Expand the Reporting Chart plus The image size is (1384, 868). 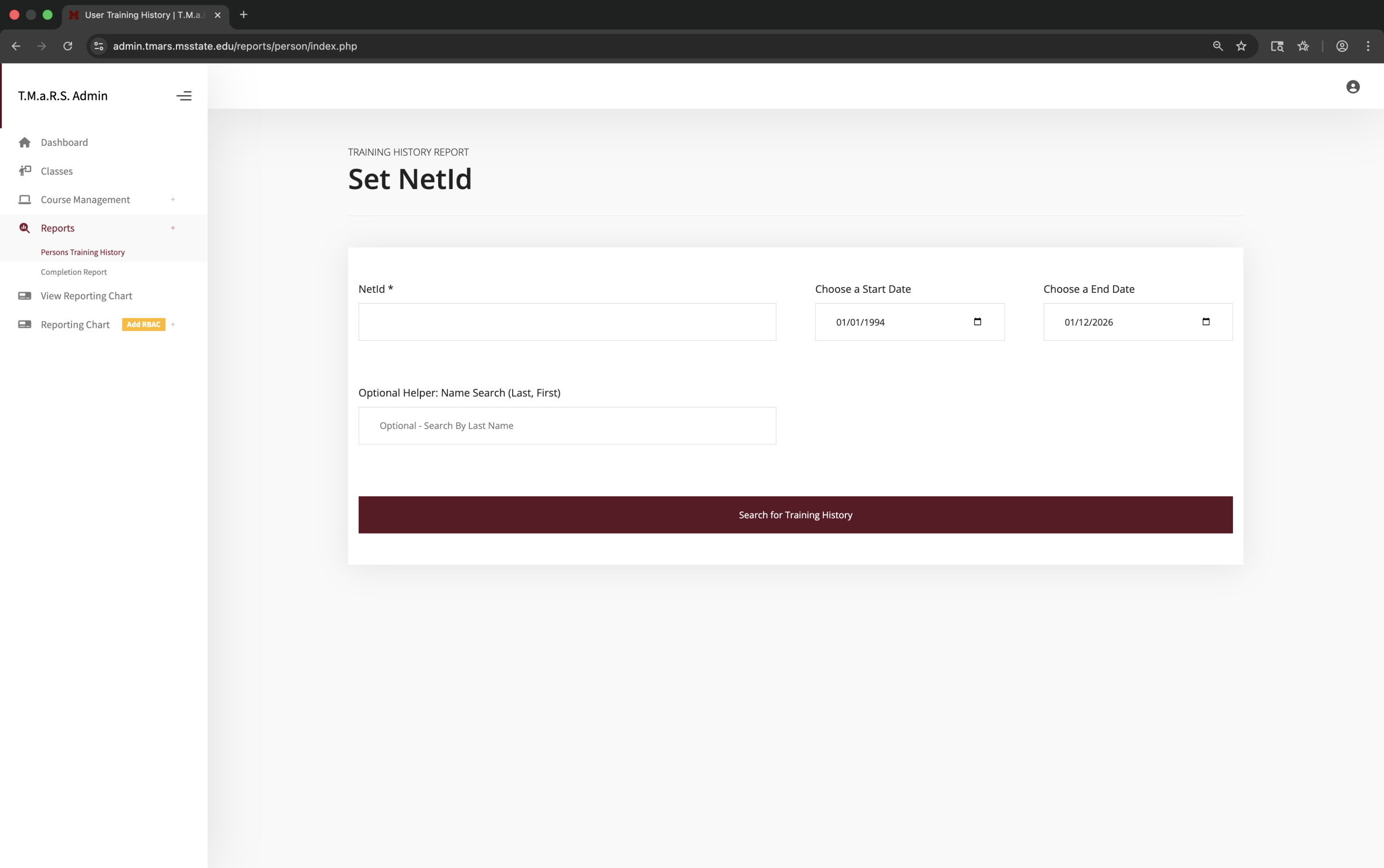(172, 324)
